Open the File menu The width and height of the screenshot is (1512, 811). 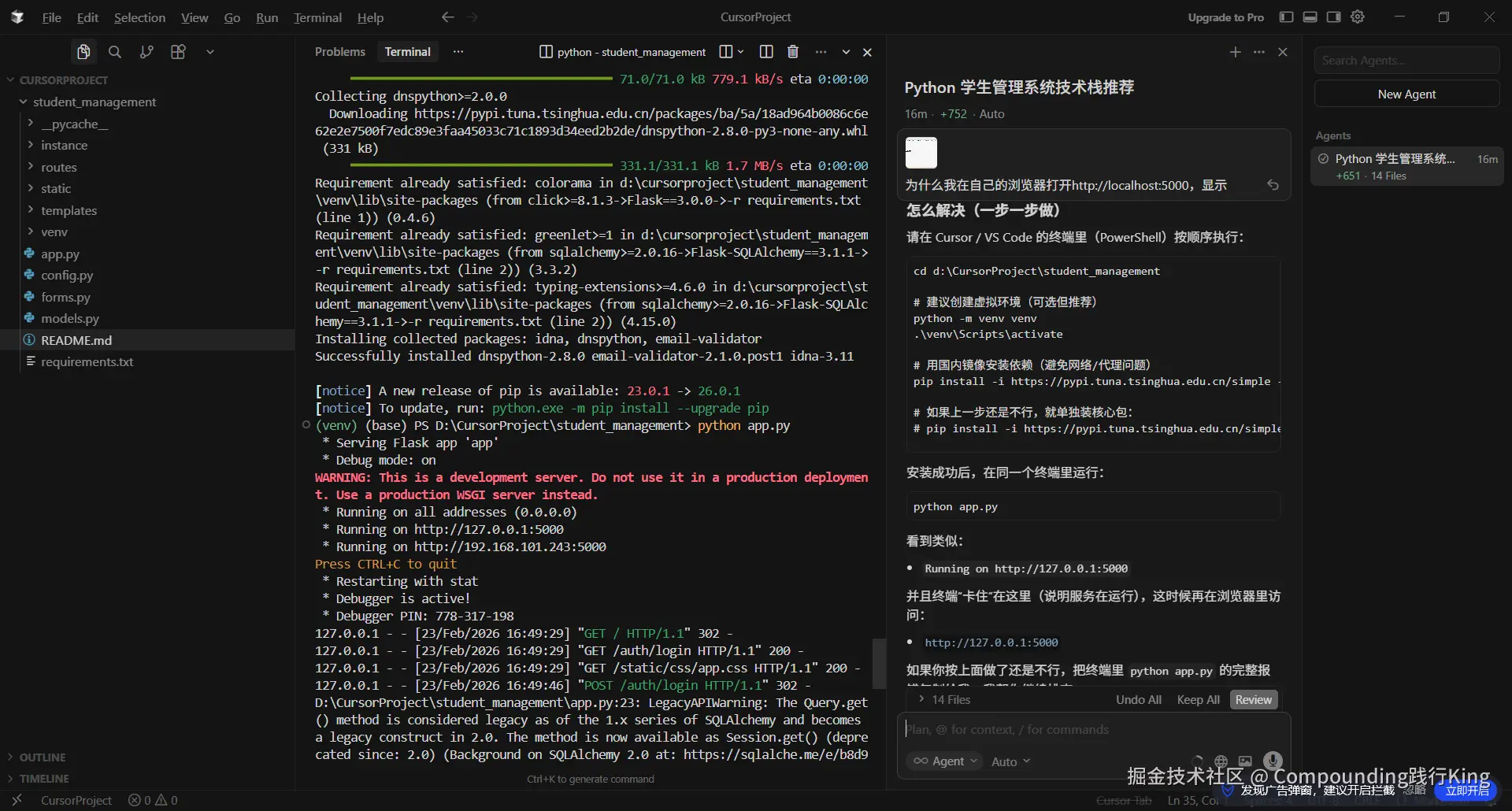pos(52,17)
